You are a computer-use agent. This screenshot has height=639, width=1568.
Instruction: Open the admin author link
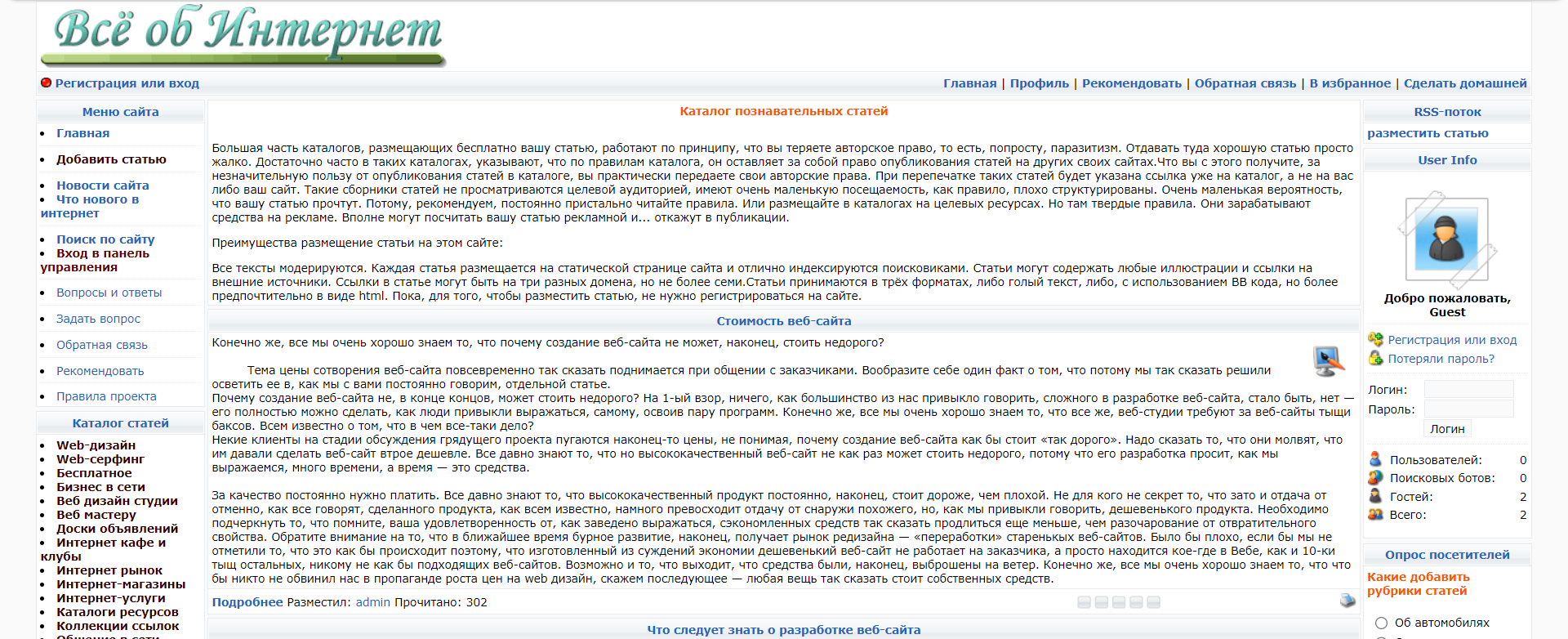372,602
